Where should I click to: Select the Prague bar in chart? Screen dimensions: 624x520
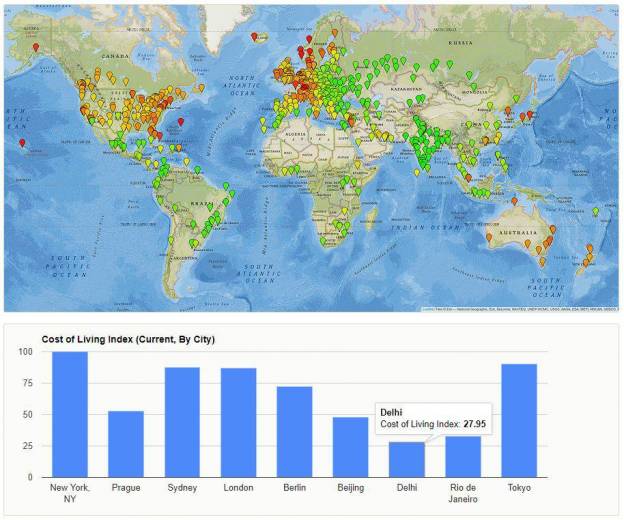(126, 444)
